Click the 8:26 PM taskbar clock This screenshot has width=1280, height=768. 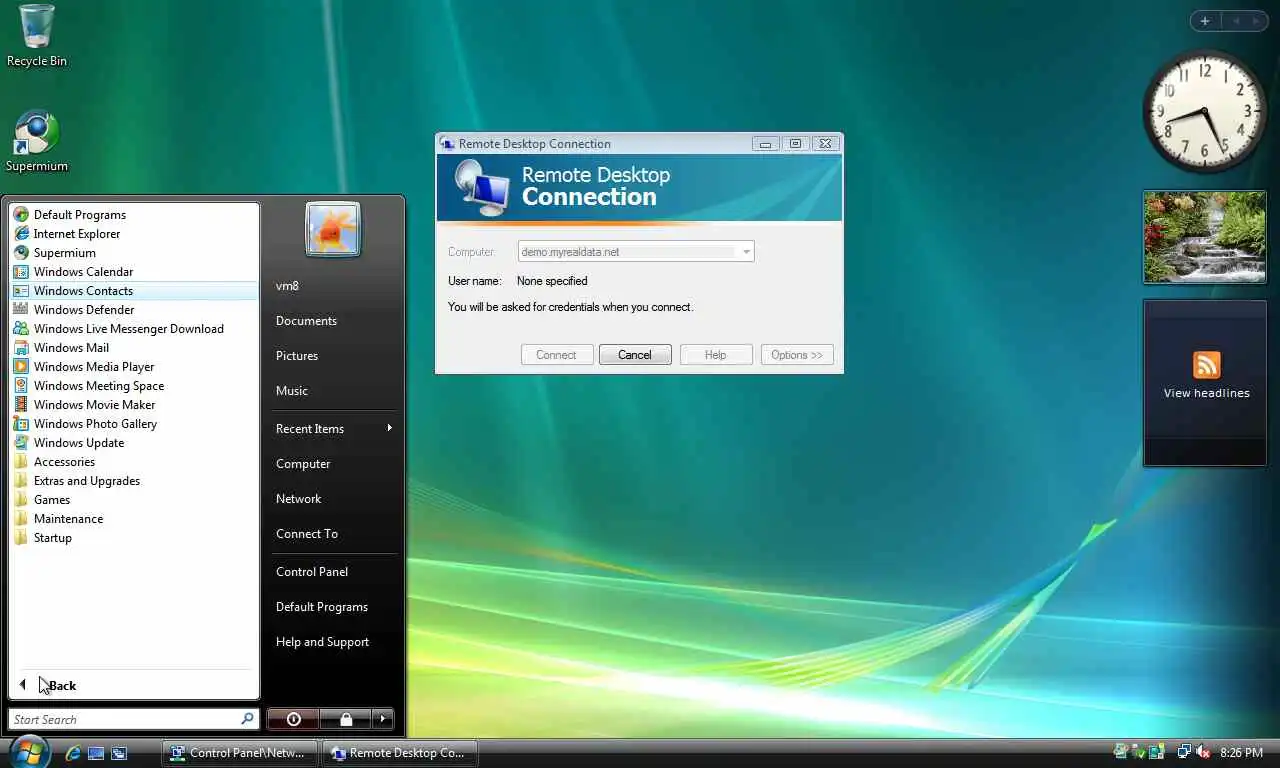click(1241, 752)
